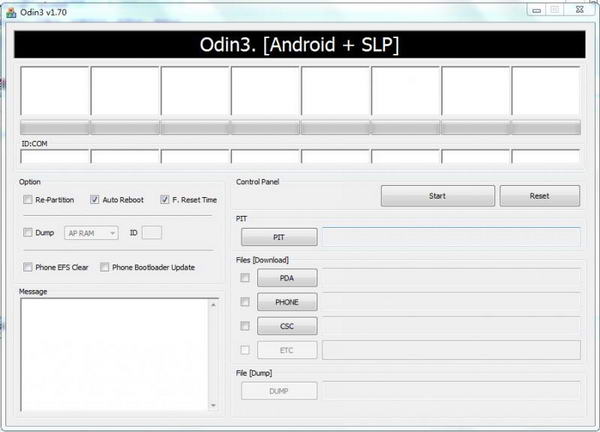Tick the checkbox beside CSC
The image size is (600, 432).
(x=245, y=326)
